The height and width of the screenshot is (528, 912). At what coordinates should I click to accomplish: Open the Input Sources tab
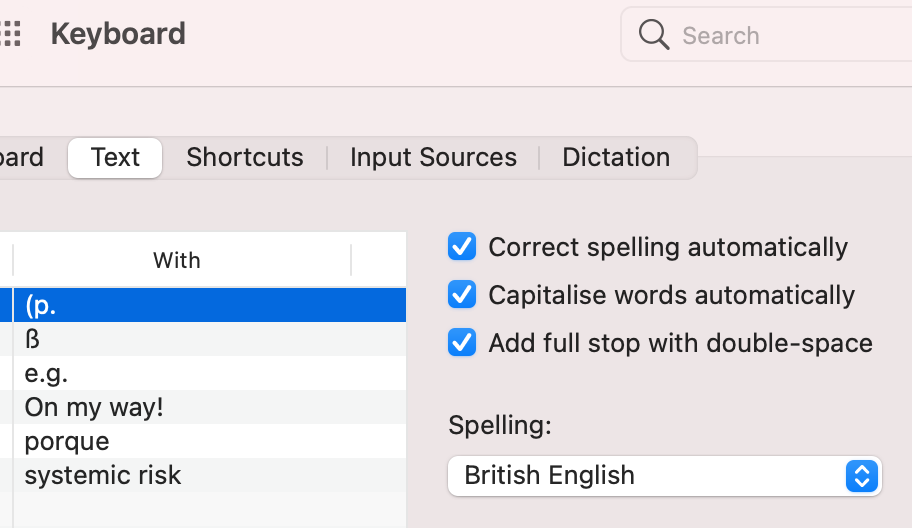pyautogui.click(x=433, y=158)
